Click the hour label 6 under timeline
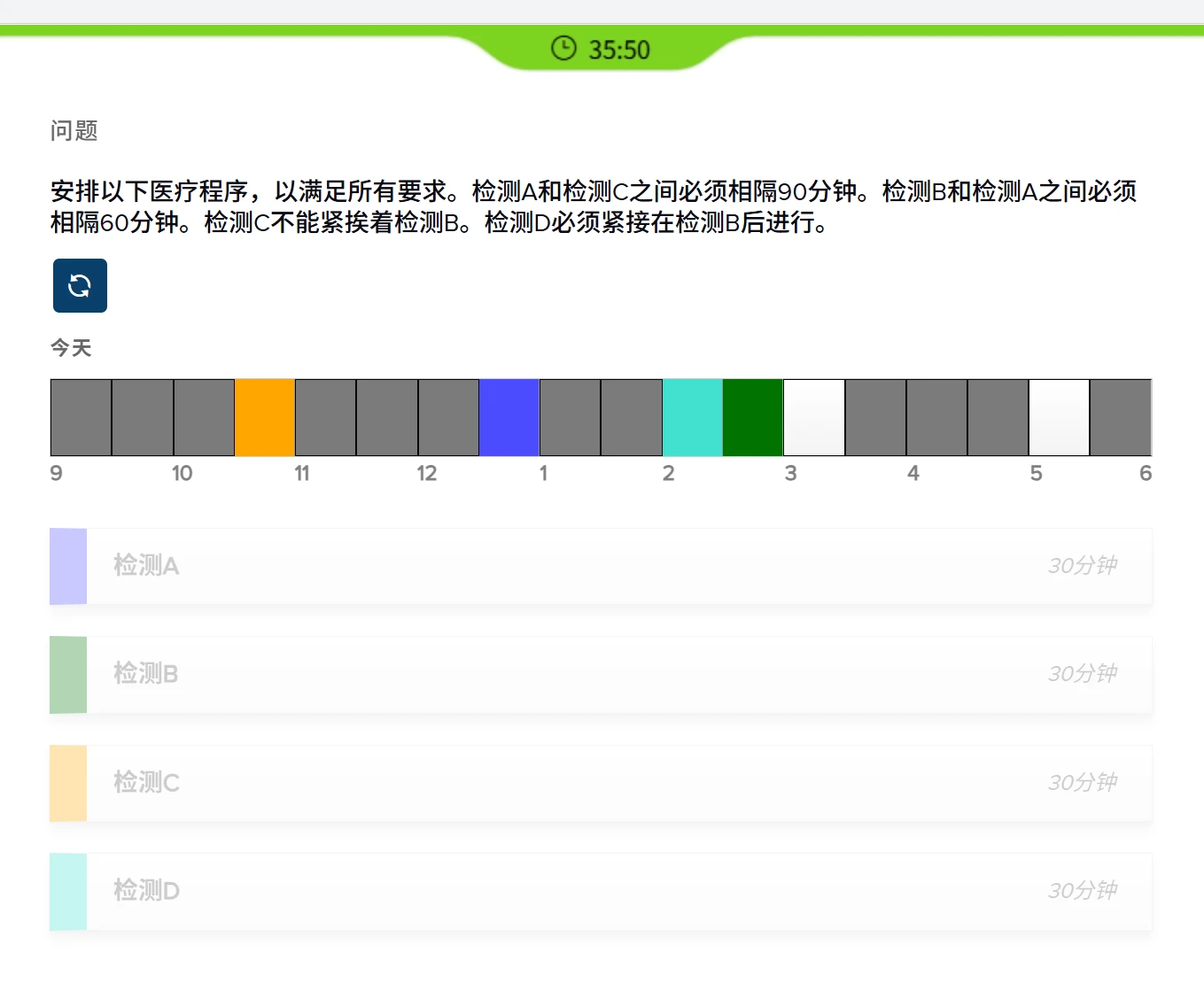The width and height of the screenshot is (1204, 984). (1146, 473)
